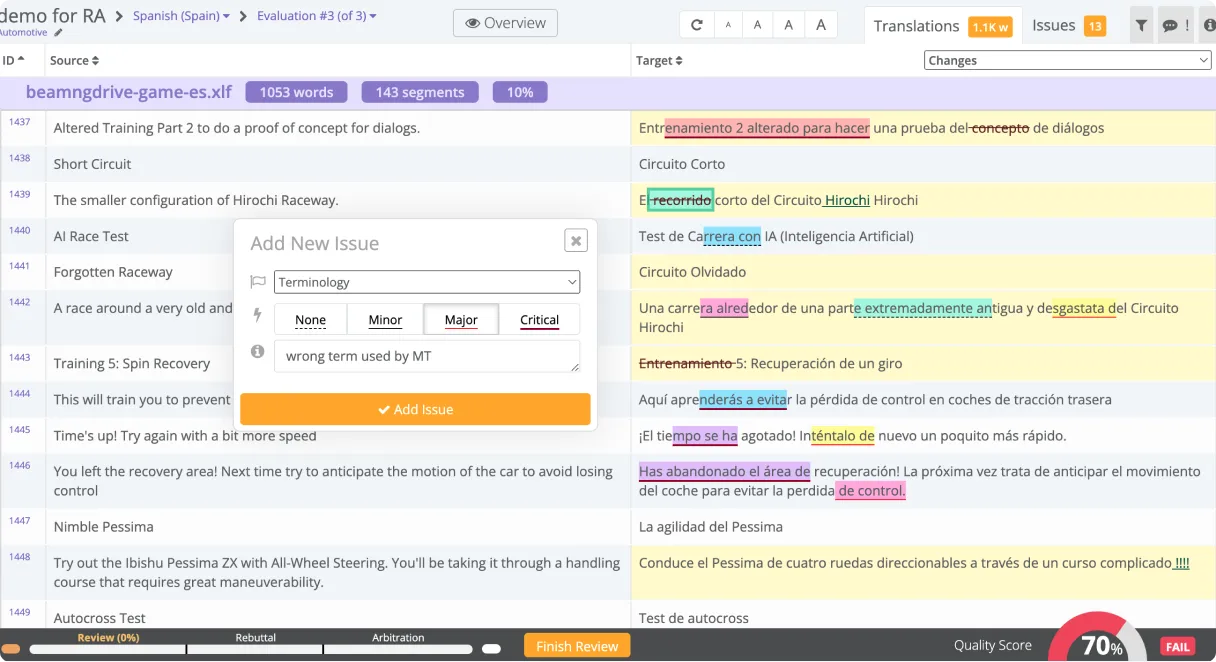1216x662 pixels.
Task: Click target text 'La agilidad del Pessima'
Action: (x=710, y=527)
